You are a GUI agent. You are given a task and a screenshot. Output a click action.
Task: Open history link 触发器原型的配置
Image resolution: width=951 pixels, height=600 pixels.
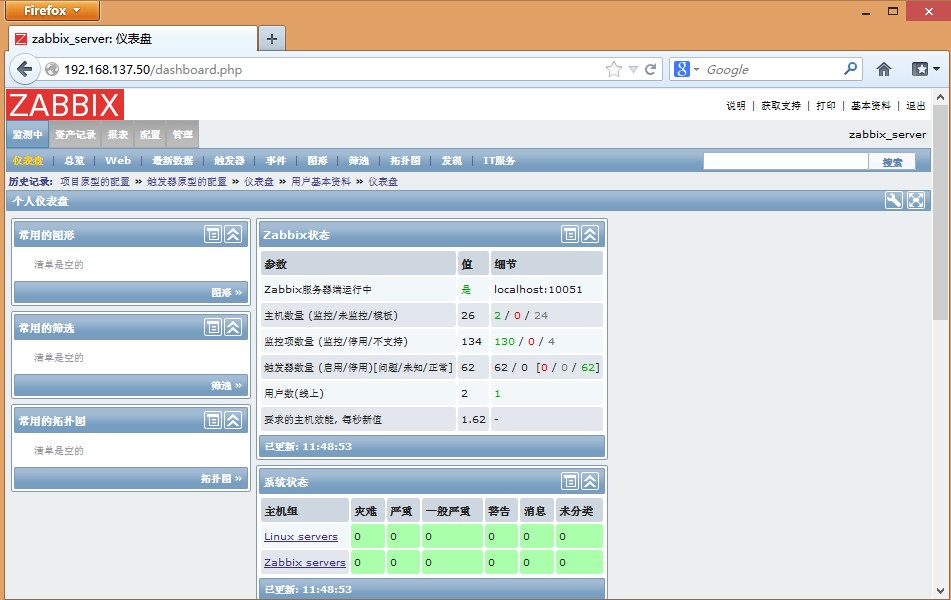coord(187,181)
